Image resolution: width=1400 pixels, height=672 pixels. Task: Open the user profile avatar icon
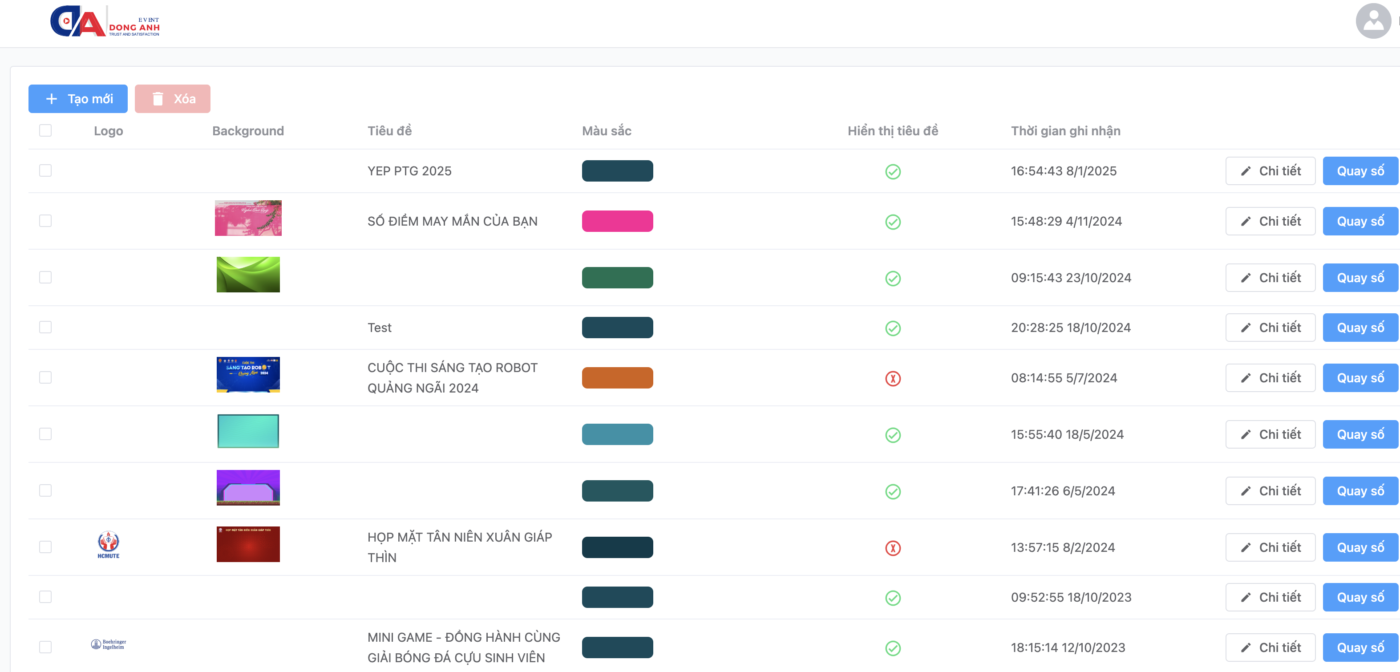click(1373, 21)
